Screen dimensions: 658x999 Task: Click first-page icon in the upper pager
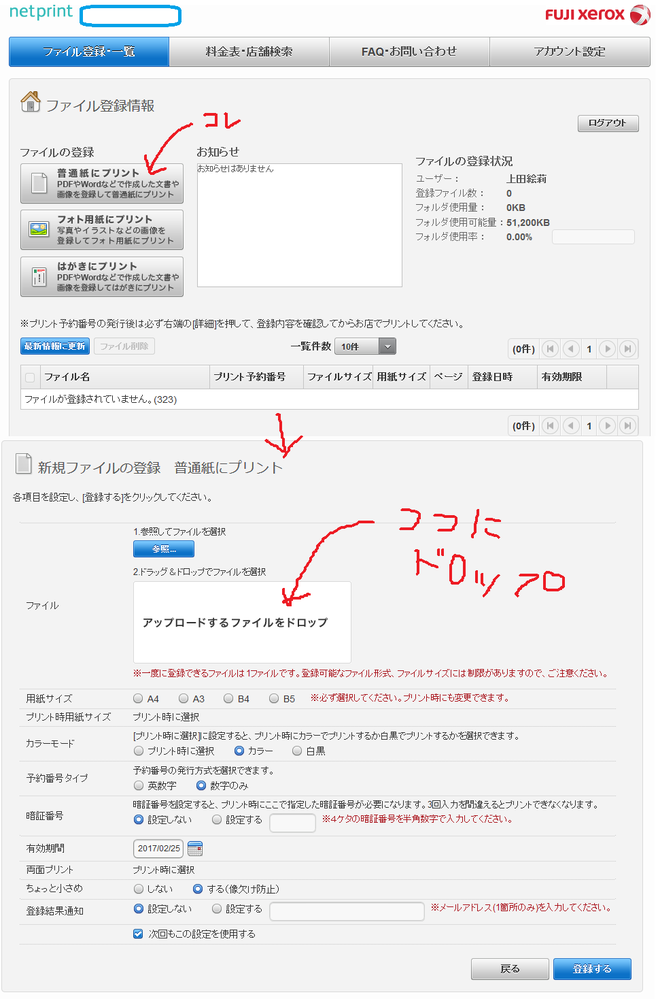coord(550,349)
